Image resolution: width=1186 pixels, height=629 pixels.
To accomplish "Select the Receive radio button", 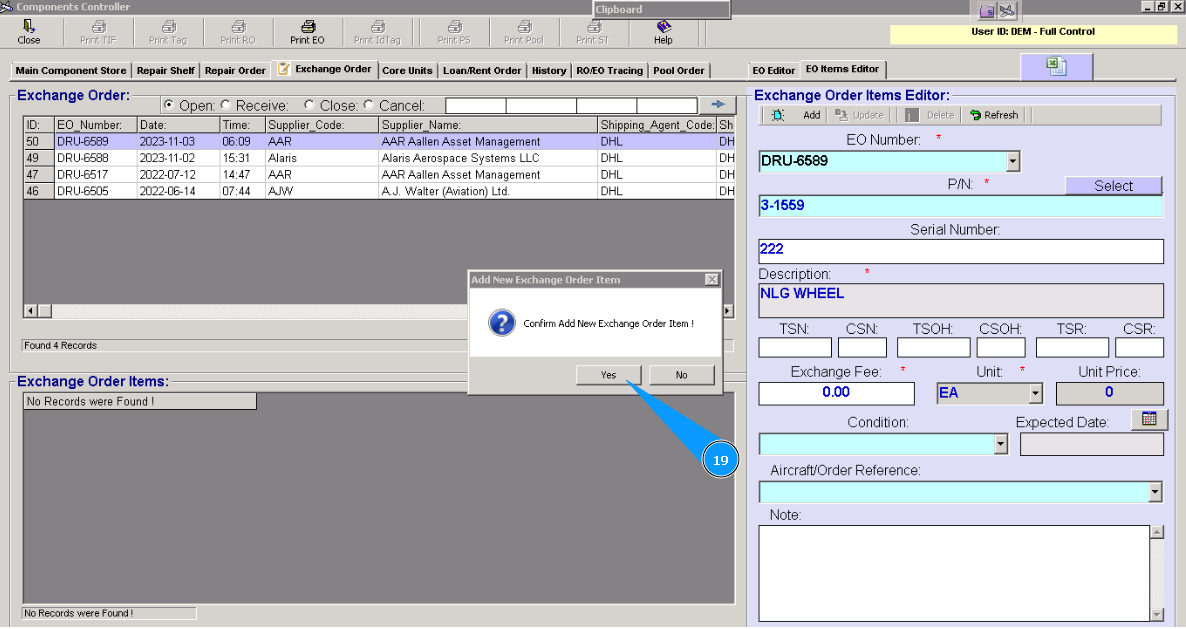I will click(225, 105).
